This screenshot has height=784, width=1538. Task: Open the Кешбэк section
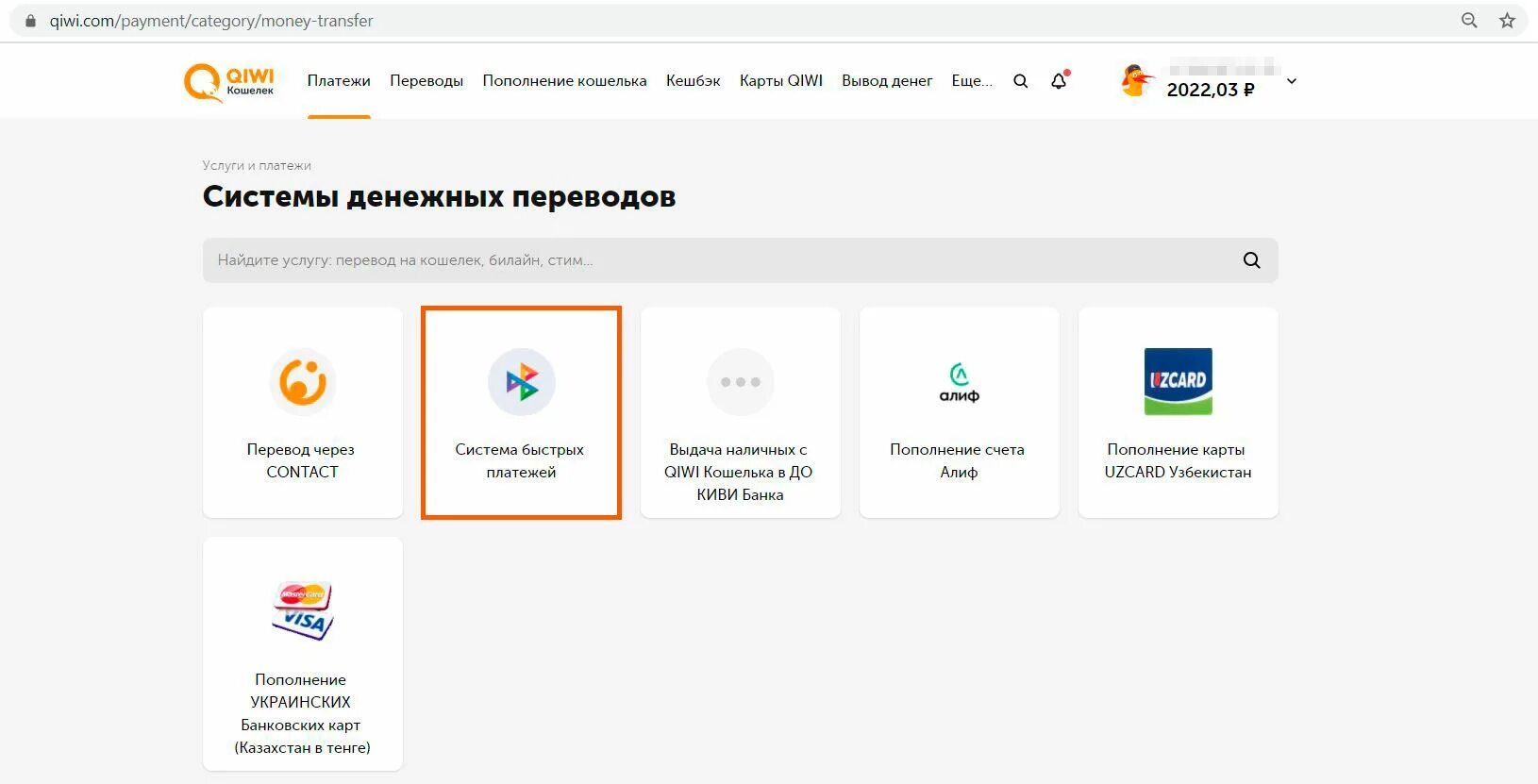click(x=693, y=81)
